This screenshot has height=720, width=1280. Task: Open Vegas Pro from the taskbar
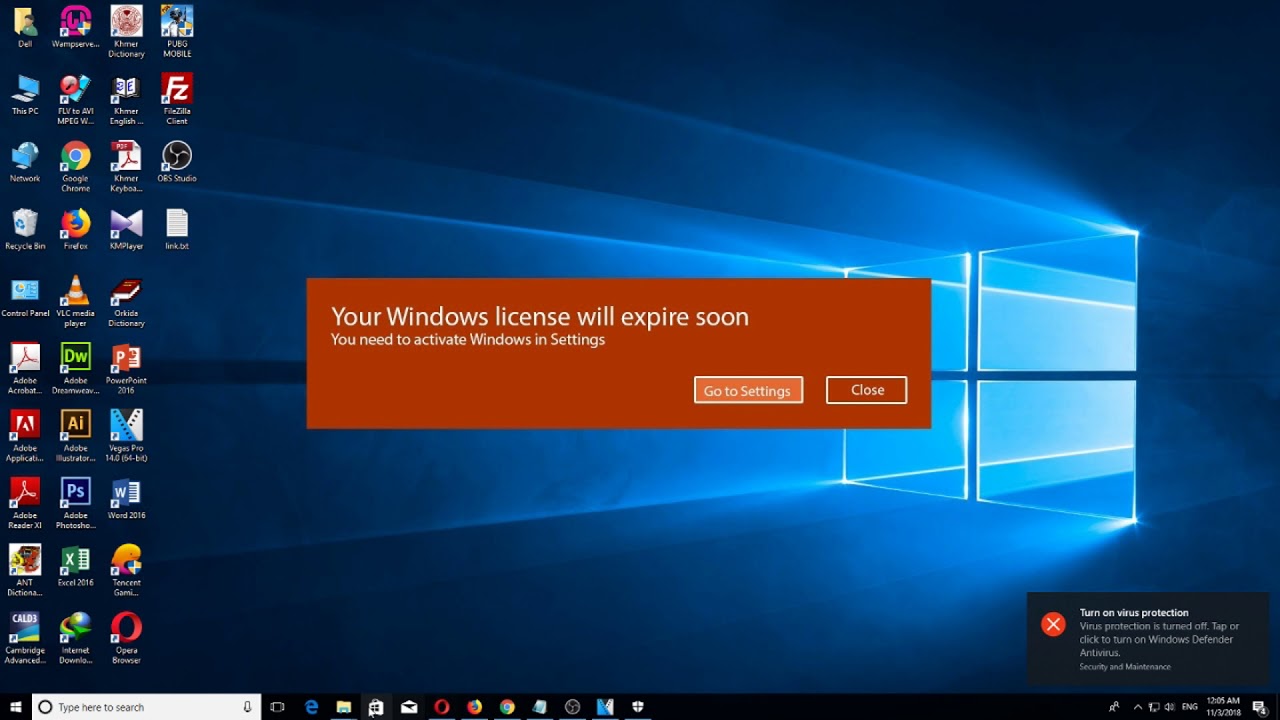coord(605,707)
